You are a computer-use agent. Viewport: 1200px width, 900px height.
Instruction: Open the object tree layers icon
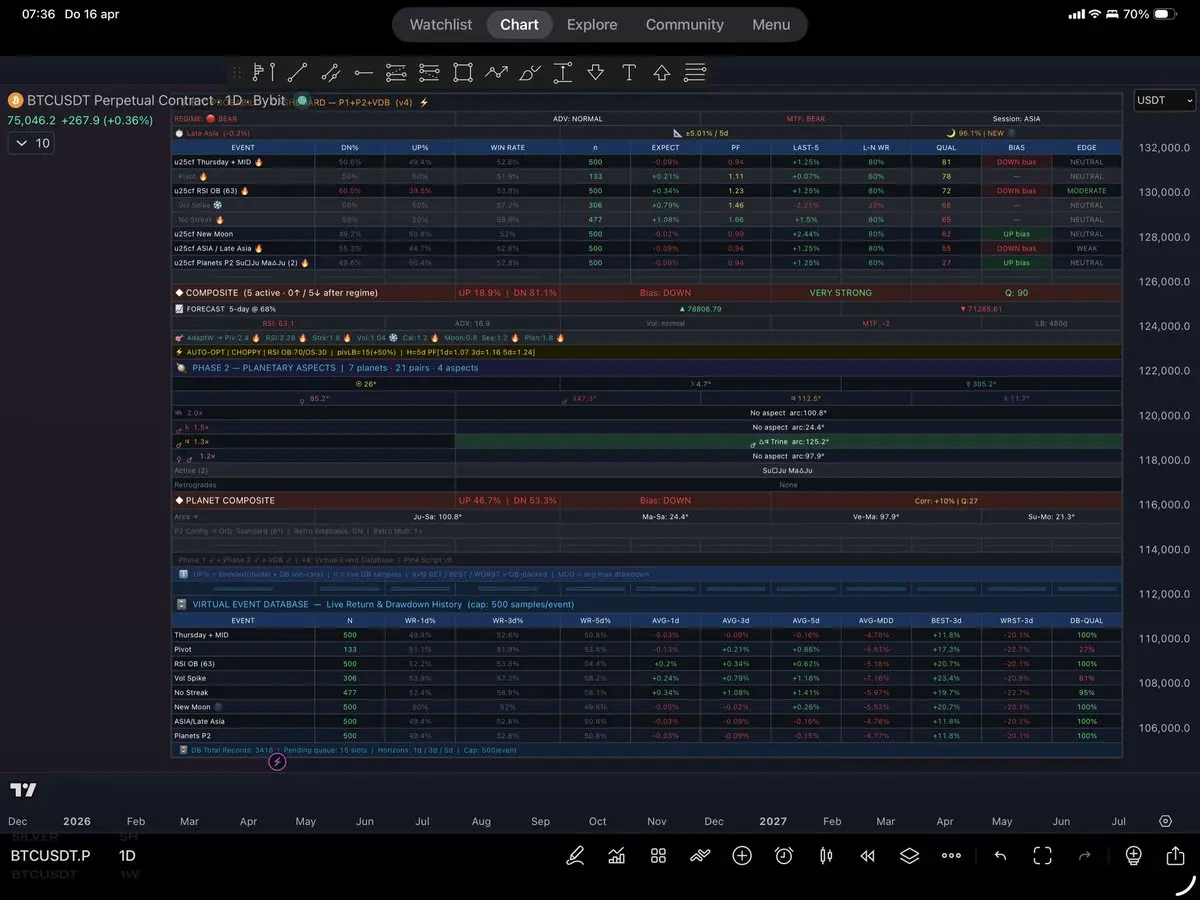(908, 856)
